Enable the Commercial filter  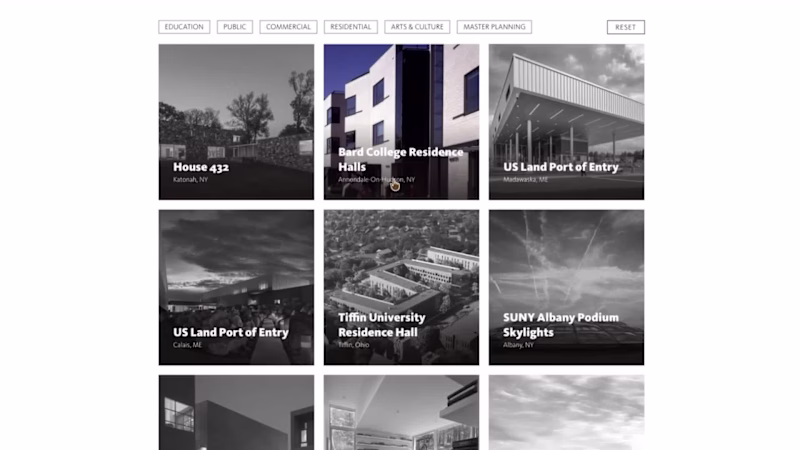(288, 27)
